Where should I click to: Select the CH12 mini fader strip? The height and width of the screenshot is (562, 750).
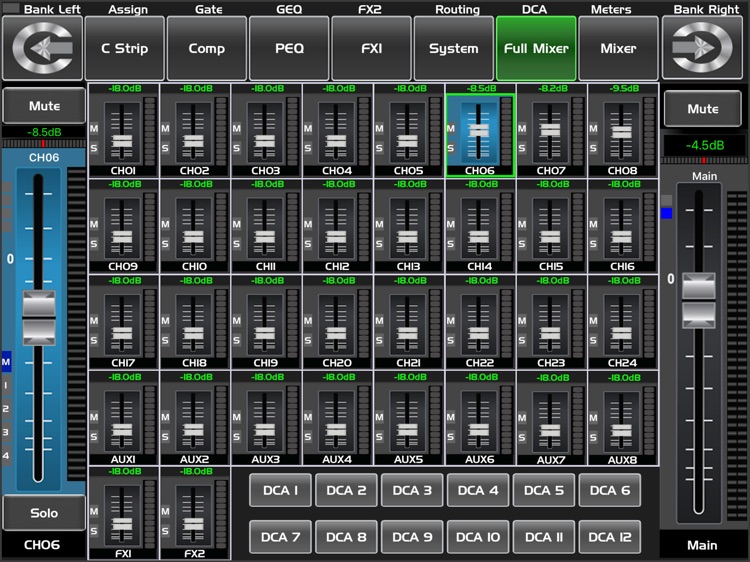point(337,226)
